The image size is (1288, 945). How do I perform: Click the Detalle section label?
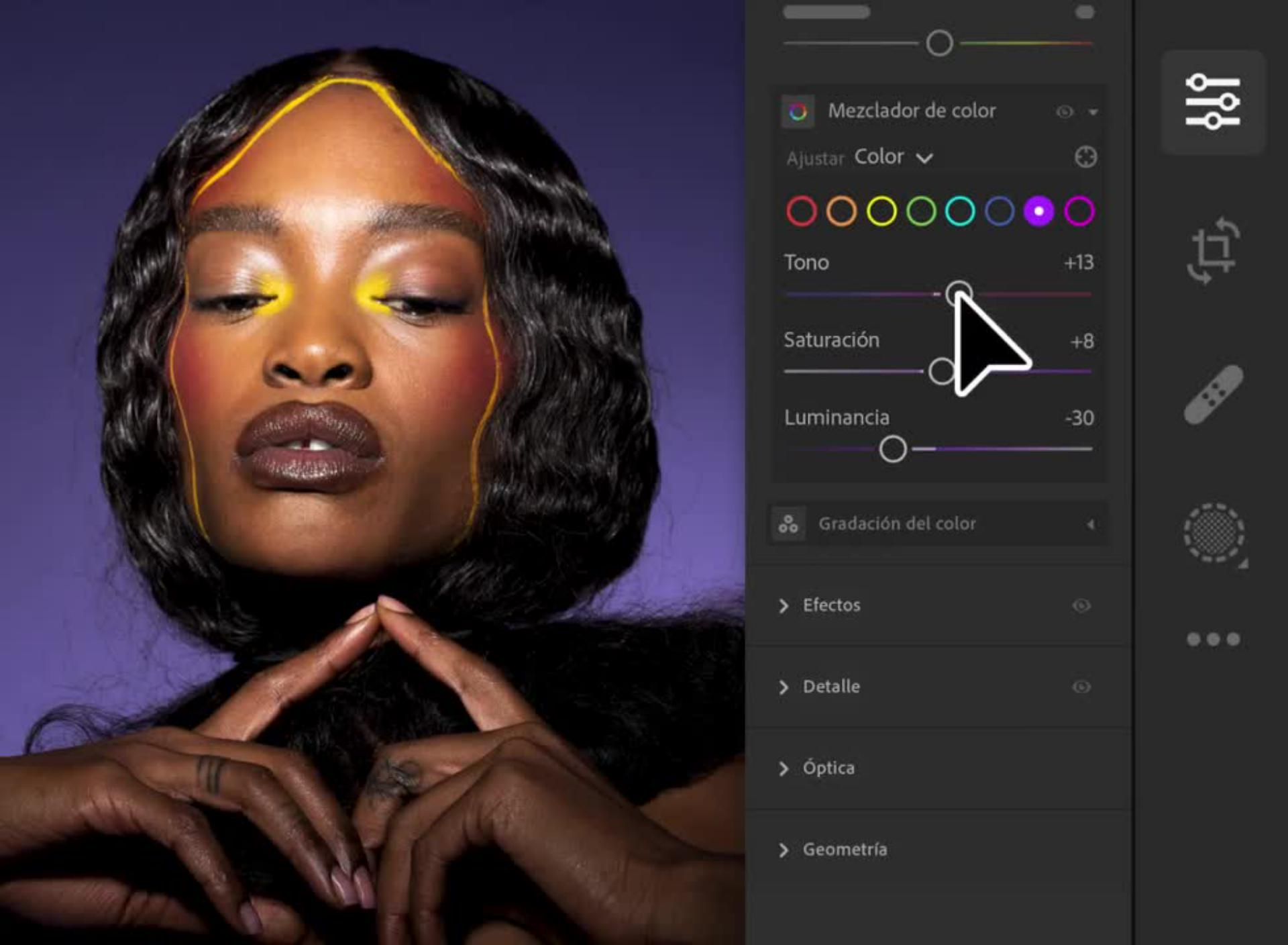[x=831, y=687]
